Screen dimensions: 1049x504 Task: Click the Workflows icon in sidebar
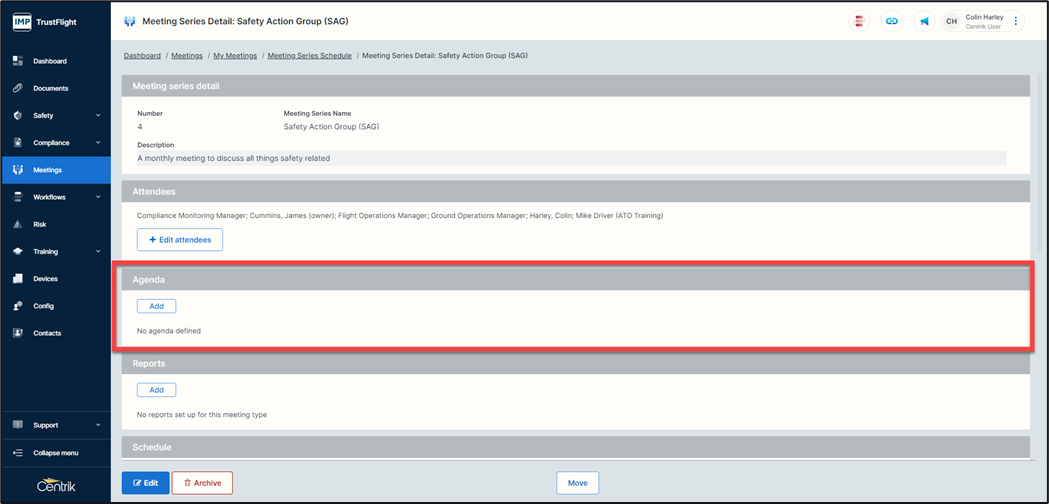point(18,197)
